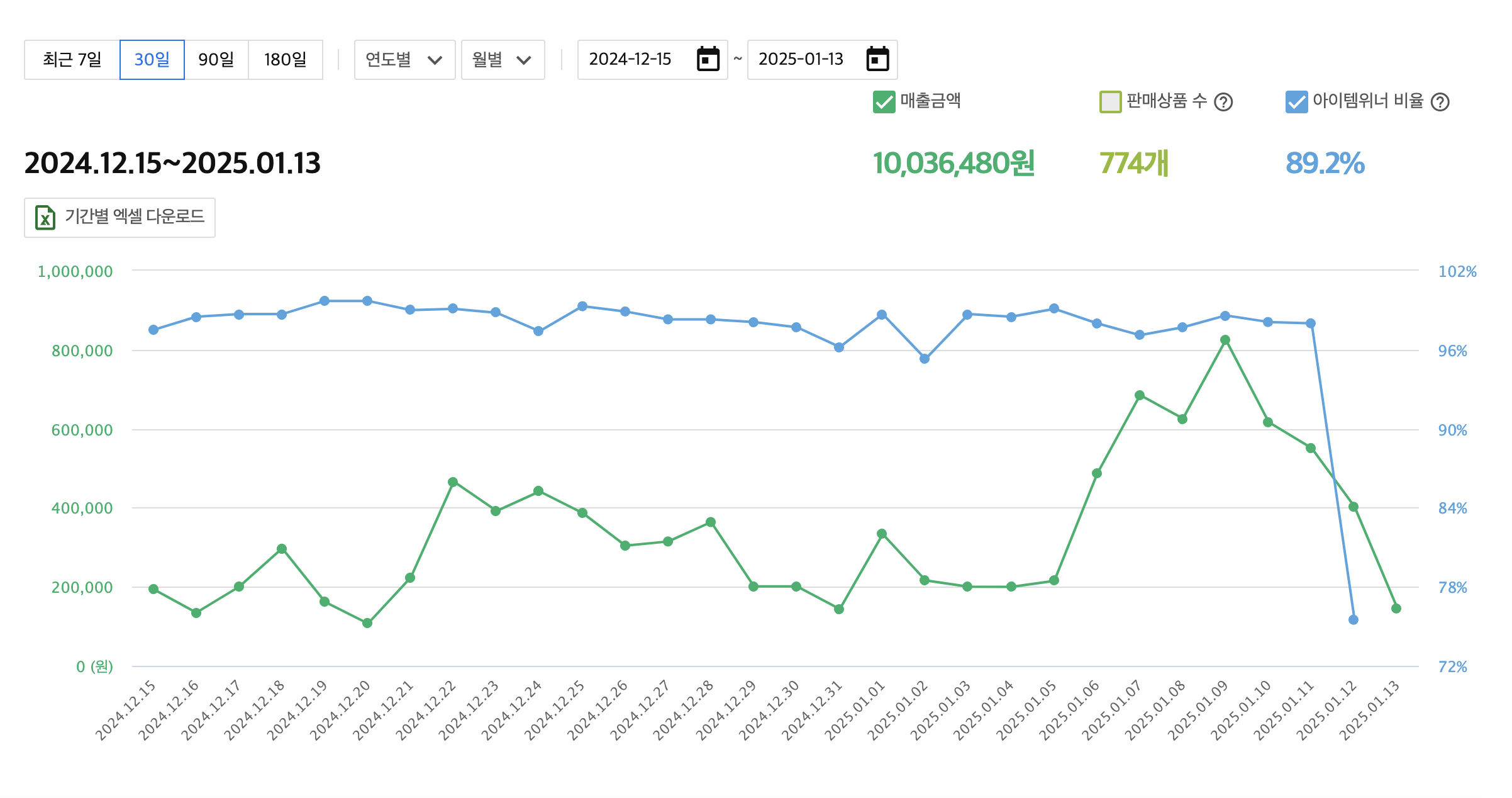Screen dimensions: 1512x798
Task: Click the Excel file icon
Action: [x=45, y=218]
